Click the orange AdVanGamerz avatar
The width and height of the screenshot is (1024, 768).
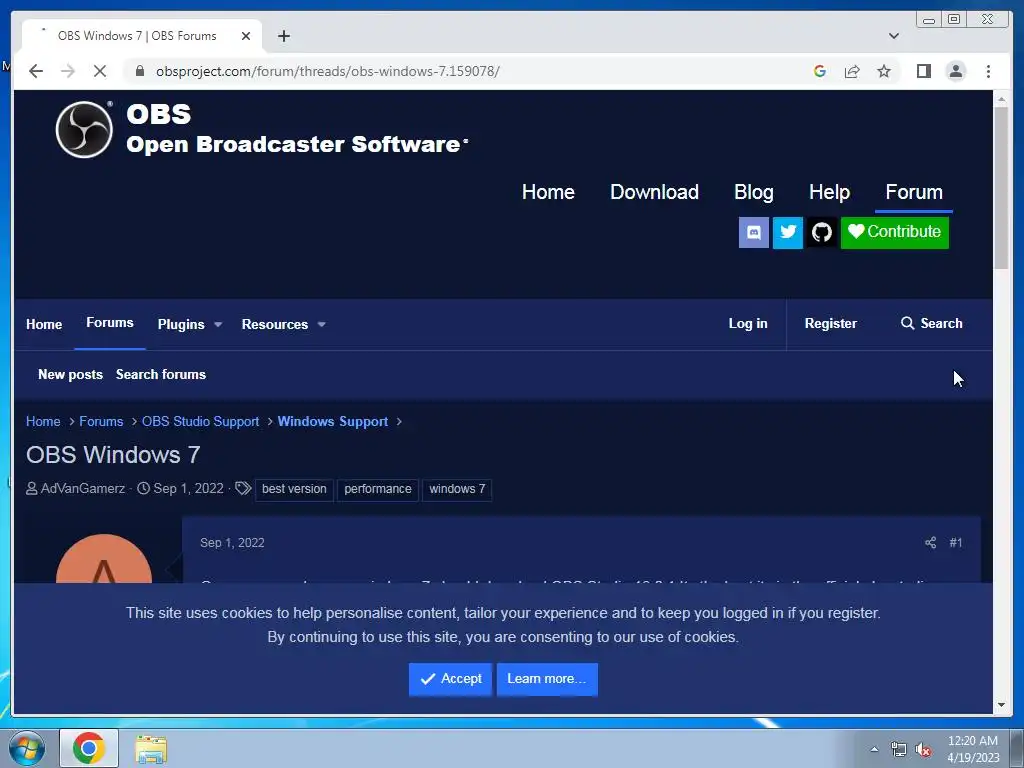click(x=104, y=559)
